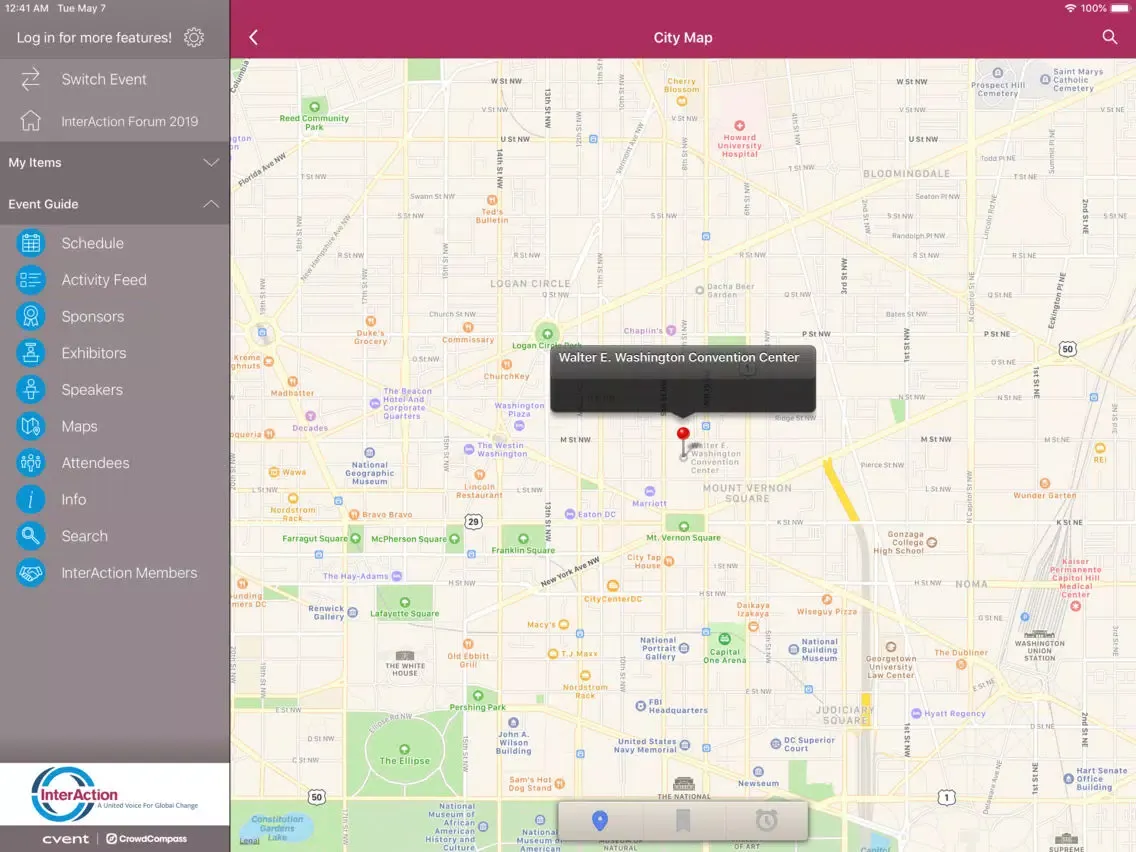Go back using the header chevron
This screenshot has height=852, width=1136.
click(x=253, y=38)
